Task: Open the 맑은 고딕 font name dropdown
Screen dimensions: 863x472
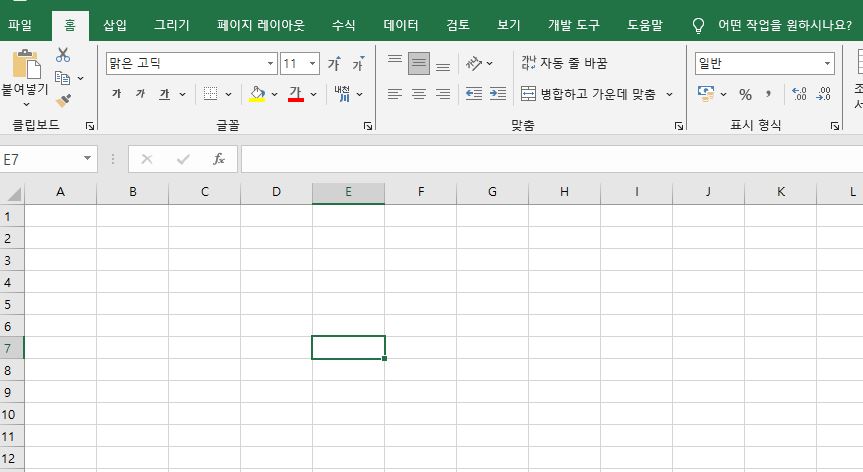Action: (x=270, y=63)
